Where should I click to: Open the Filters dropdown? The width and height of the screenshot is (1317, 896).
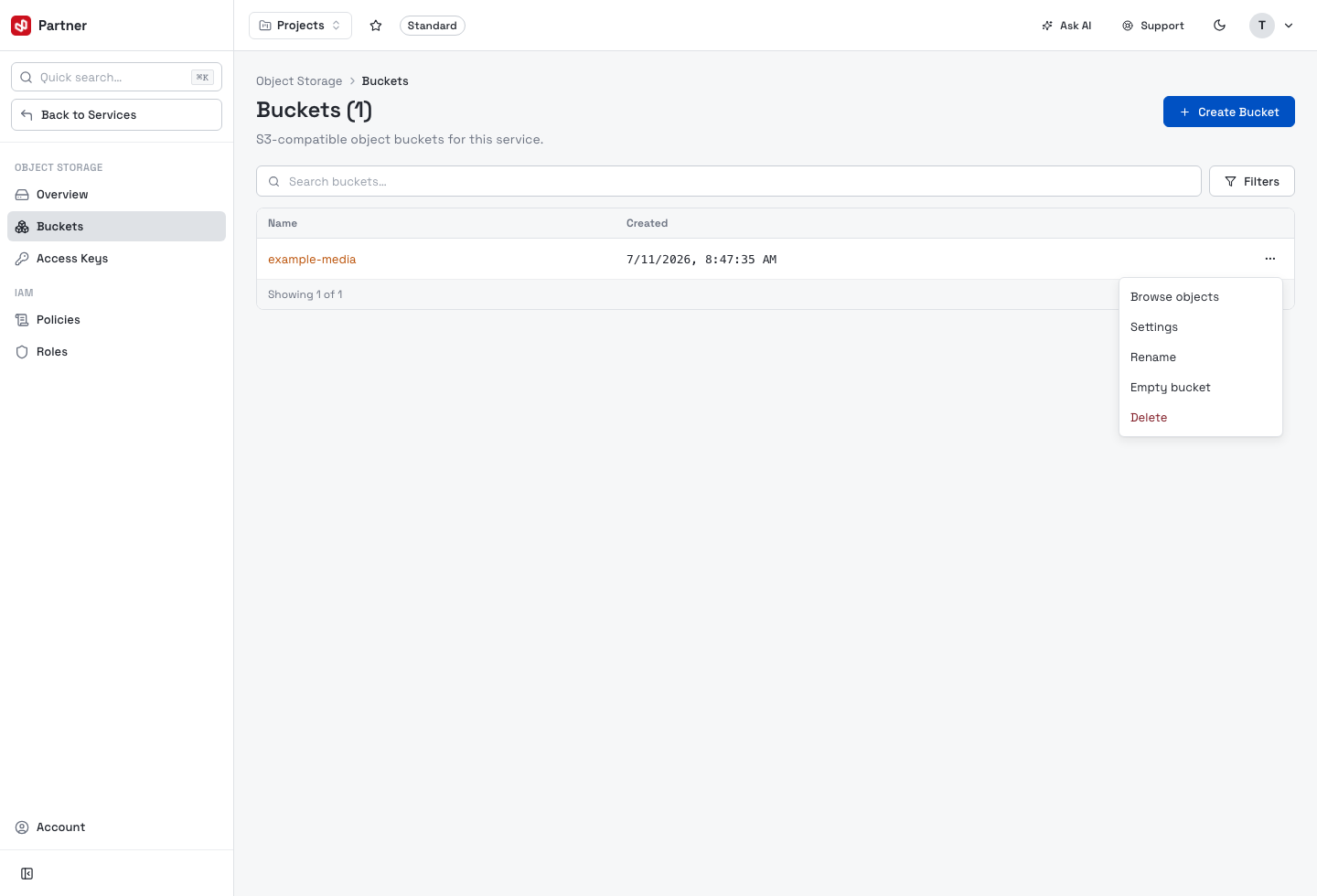coord(1251,181)
